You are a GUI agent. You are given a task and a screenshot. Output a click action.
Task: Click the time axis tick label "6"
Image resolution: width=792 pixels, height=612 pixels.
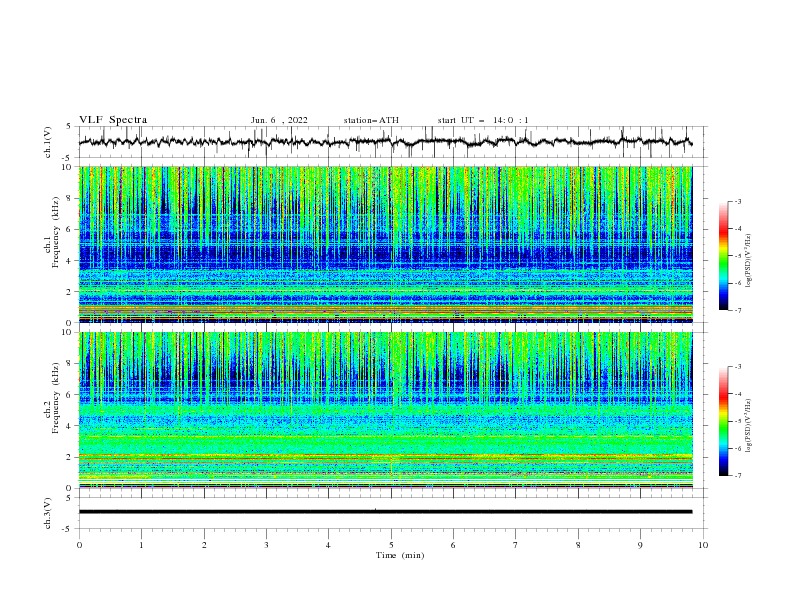pos(453,545)
